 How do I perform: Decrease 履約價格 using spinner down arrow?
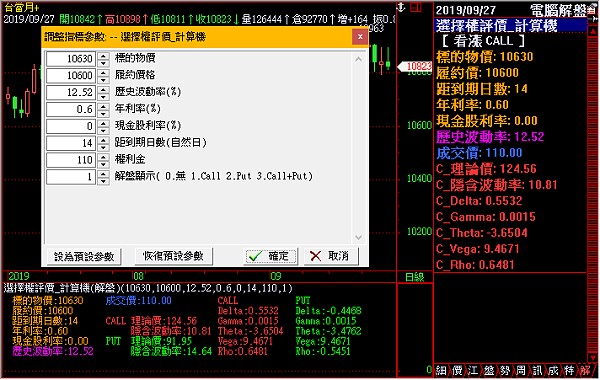(103, 80)
